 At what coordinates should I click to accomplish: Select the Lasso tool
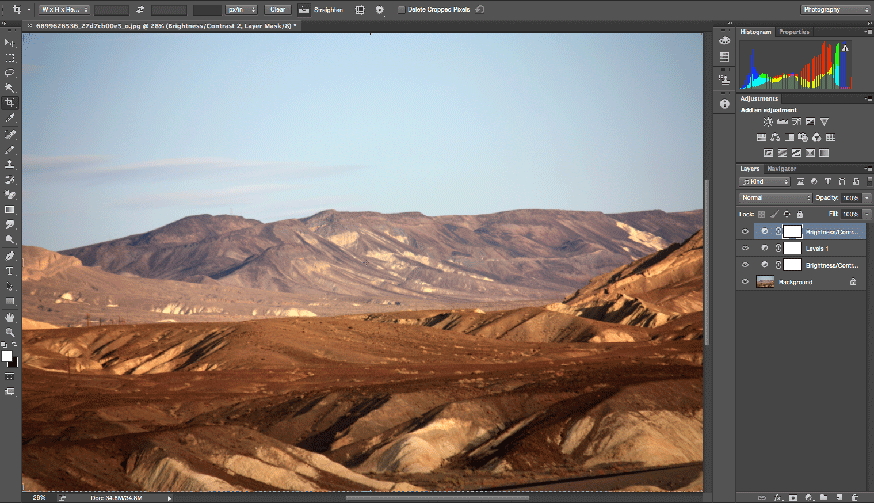pyautogui.click(x=10, y=73)
